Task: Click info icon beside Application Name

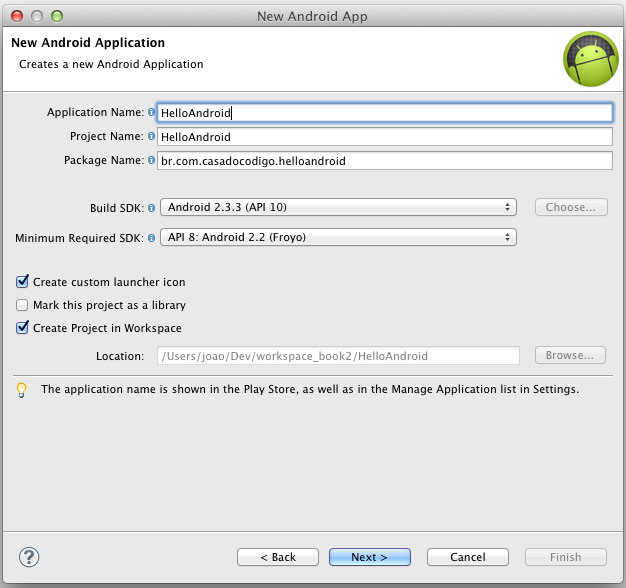Action: click(x=152, y=113)
